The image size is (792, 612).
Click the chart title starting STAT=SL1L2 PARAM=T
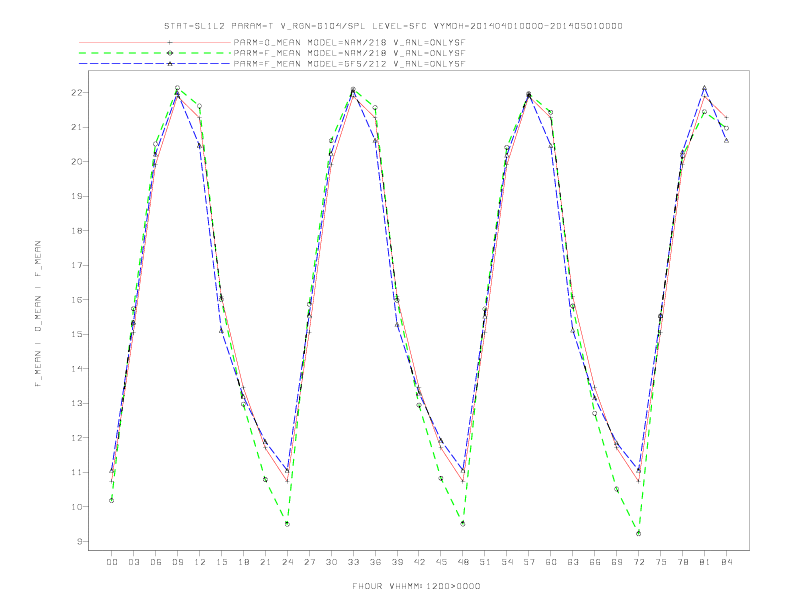click(393, 26)
